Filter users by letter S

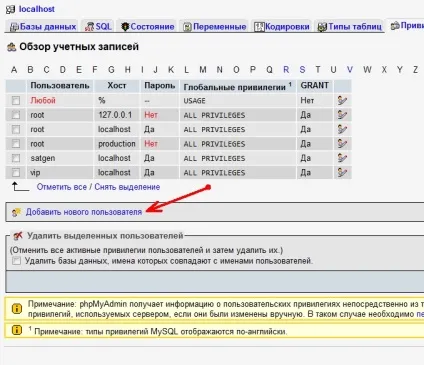(x=302, y=70)
